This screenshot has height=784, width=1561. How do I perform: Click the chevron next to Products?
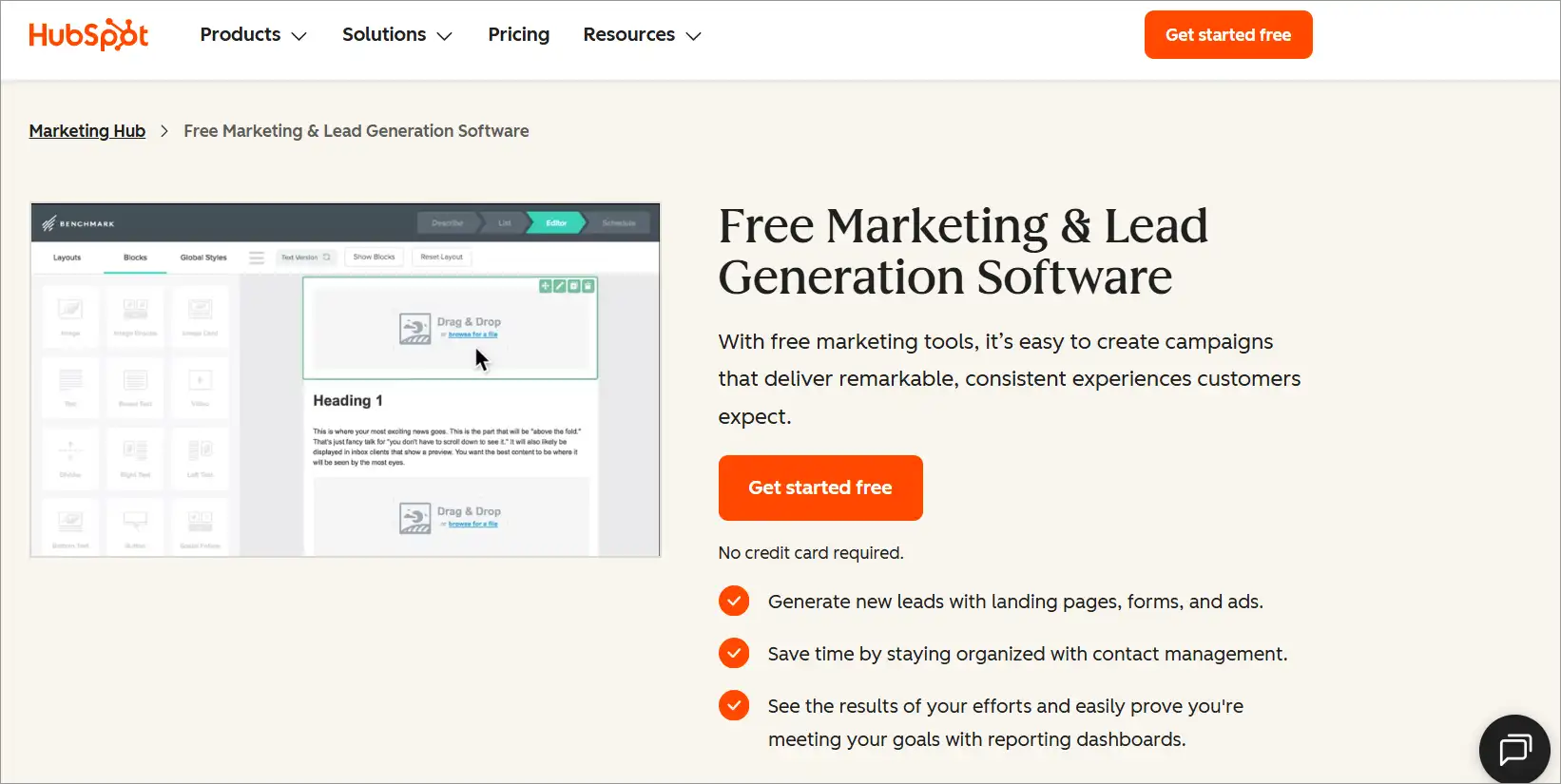coord(299,36)
